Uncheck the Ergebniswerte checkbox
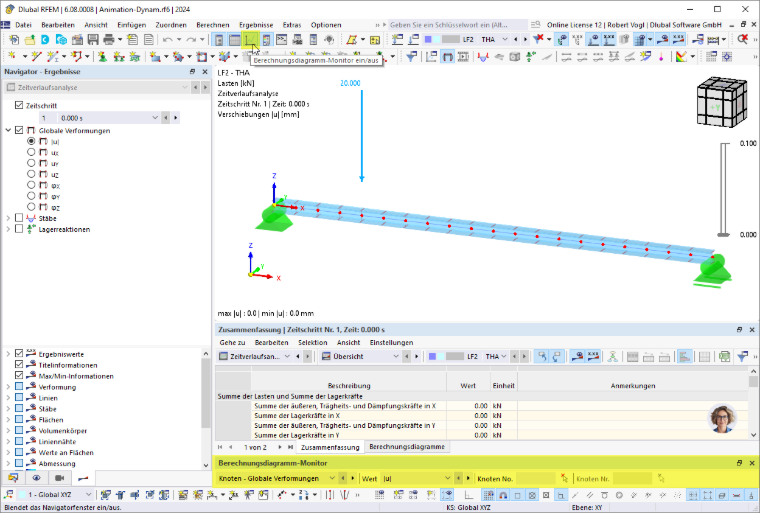The height and width of the screenshot is (513, 760). click(19, 353)
